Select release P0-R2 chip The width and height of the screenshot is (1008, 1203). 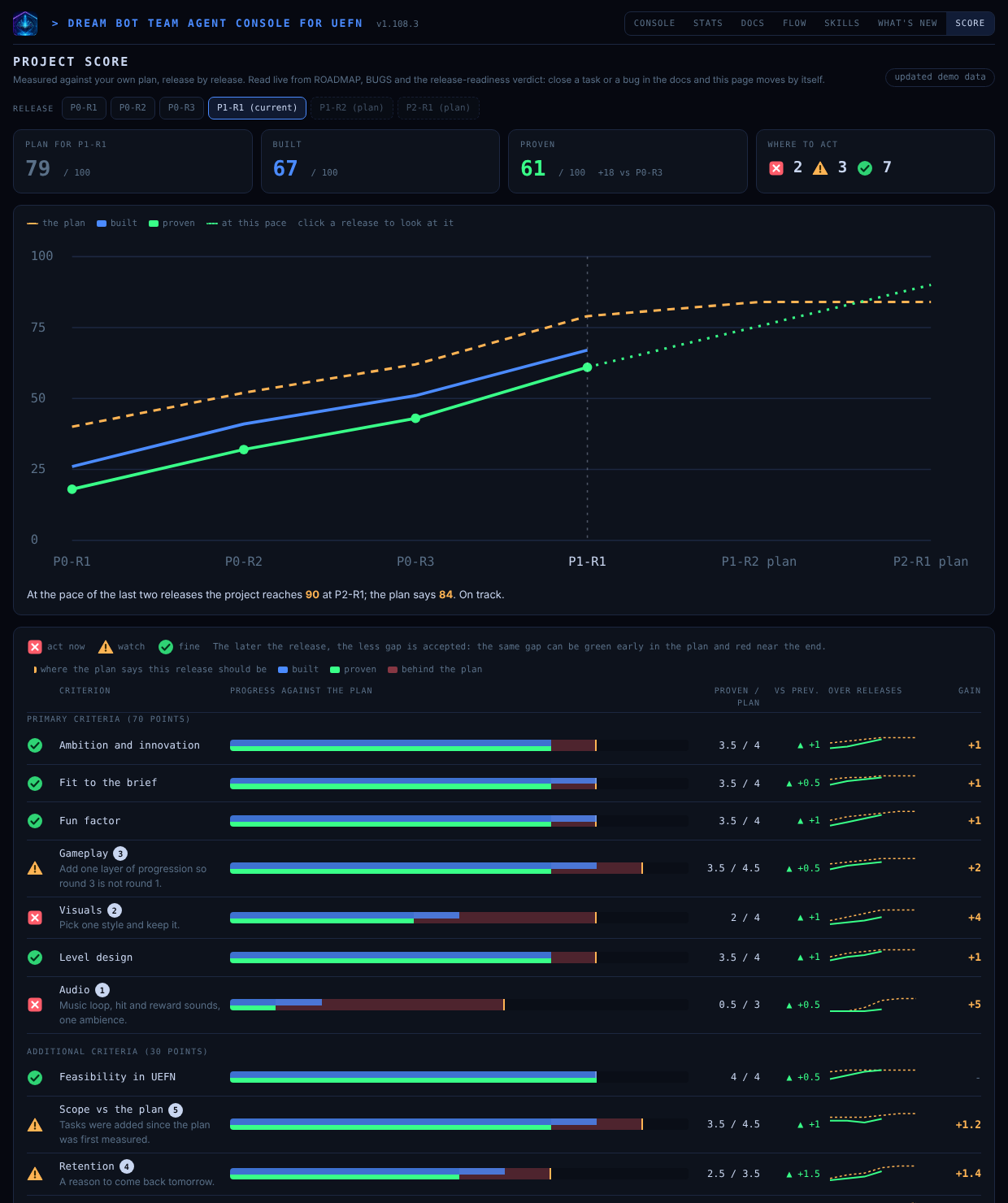pyautogui.click(x=133, y=108)
